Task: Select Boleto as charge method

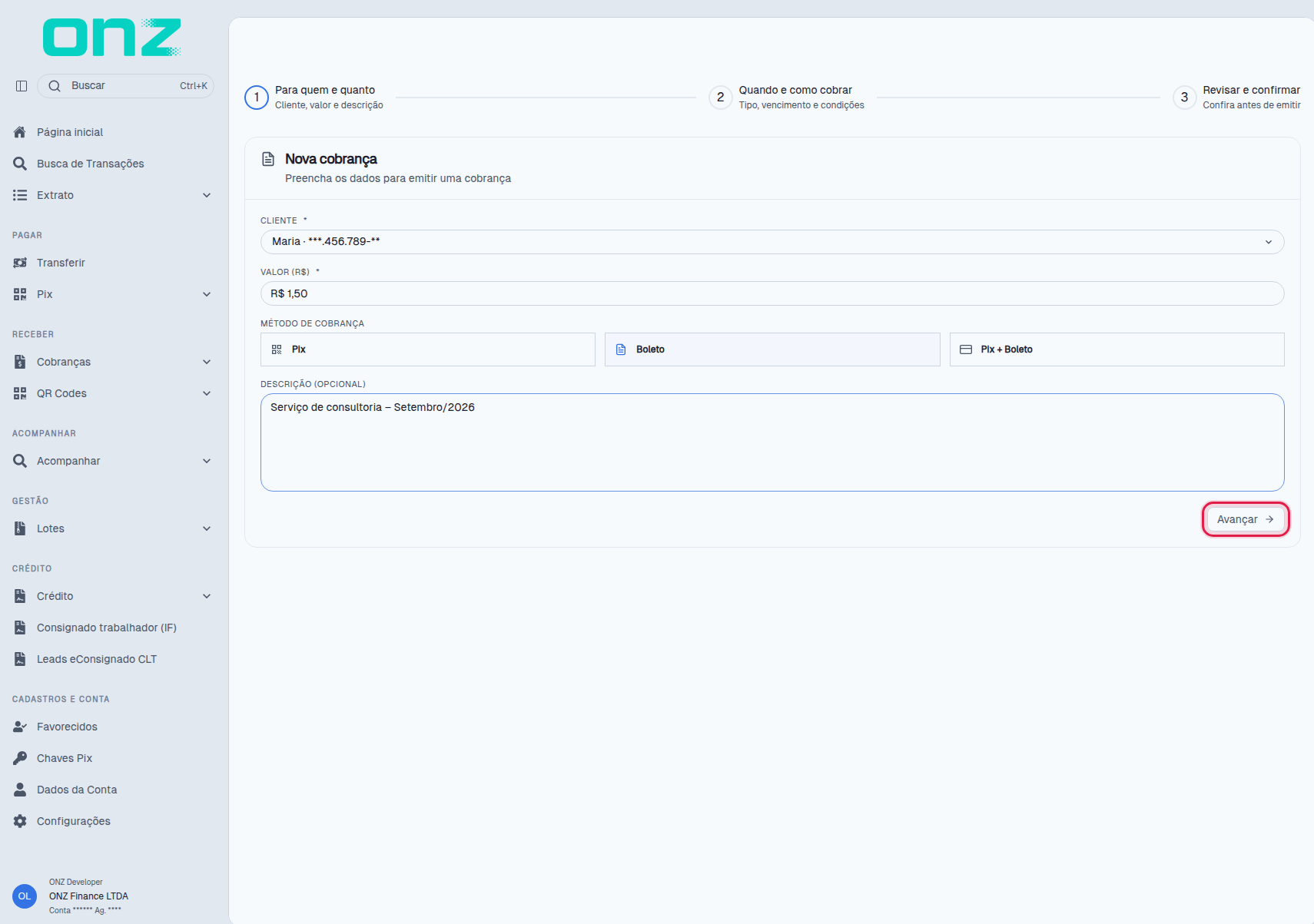Action: (772, 349)
